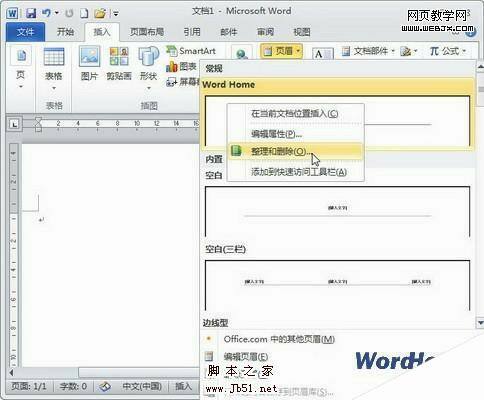
Task: Open the 页眉 header dropdown button
Action: [x=281, y=51]
